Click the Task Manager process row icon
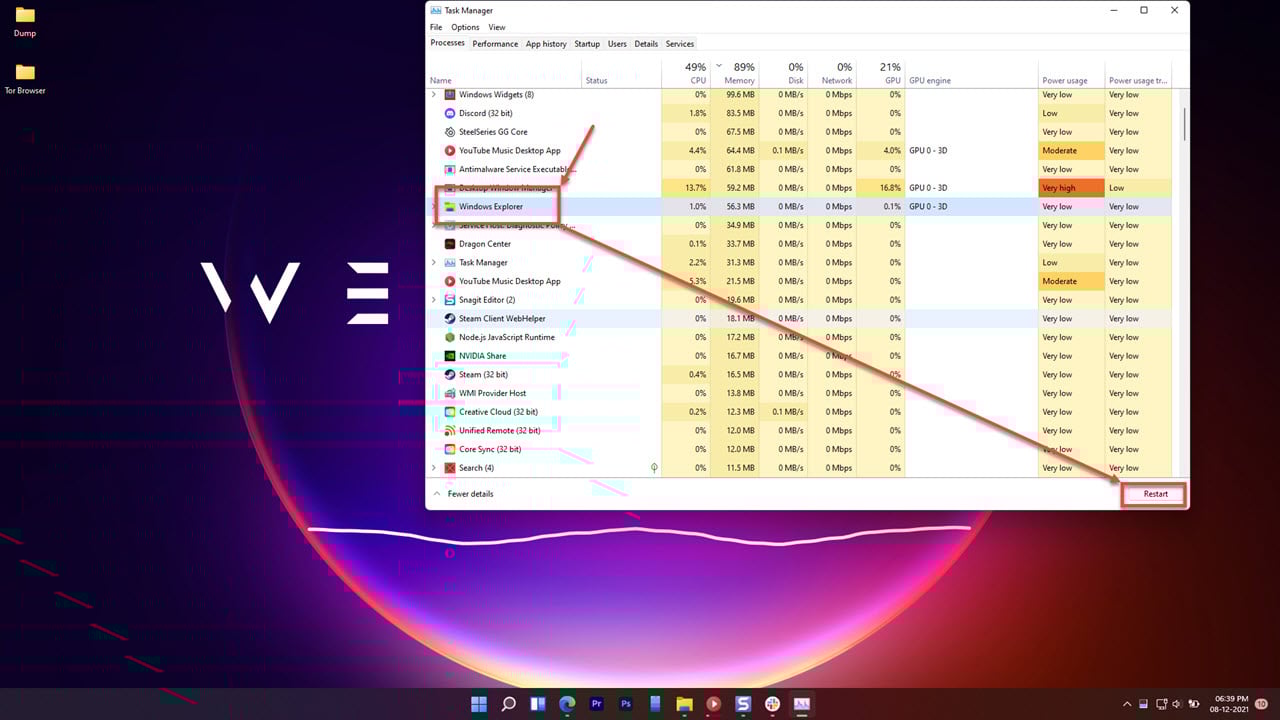 click(x=450, y=263)
